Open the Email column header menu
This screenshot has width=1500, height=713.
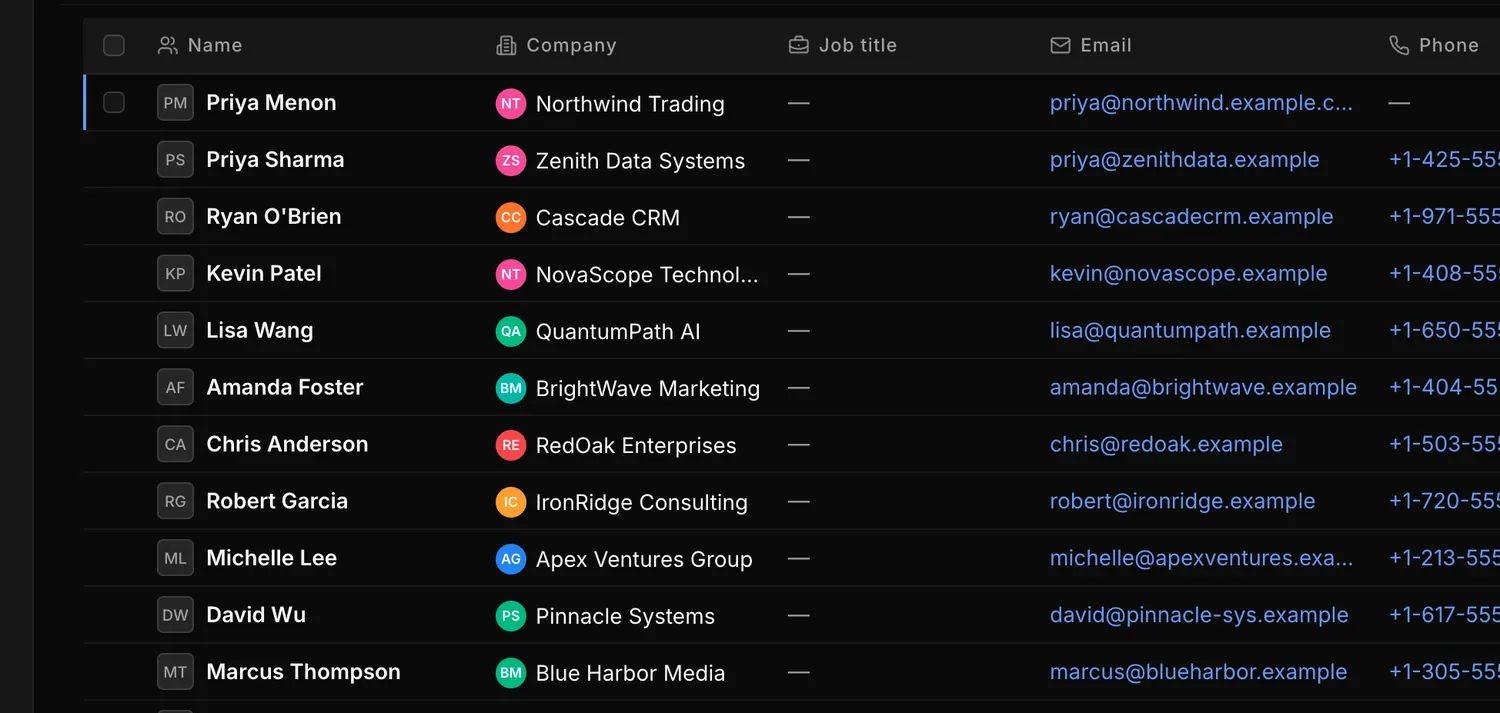(1106, 45)
